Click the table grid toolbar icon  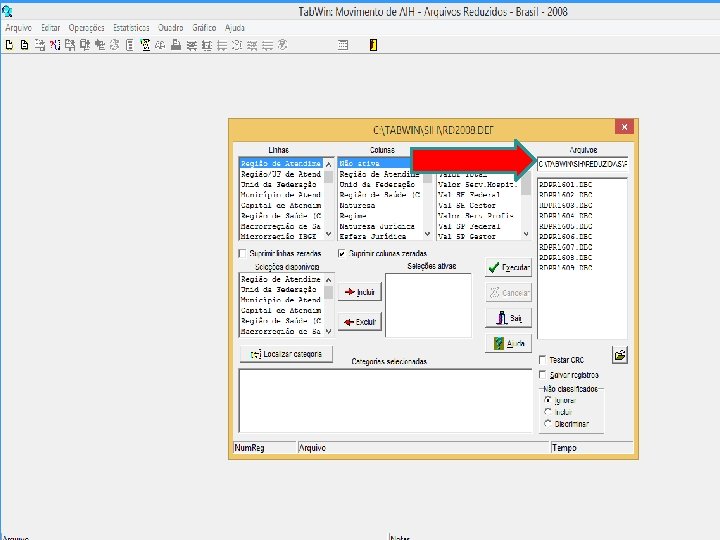click(343, 45)
